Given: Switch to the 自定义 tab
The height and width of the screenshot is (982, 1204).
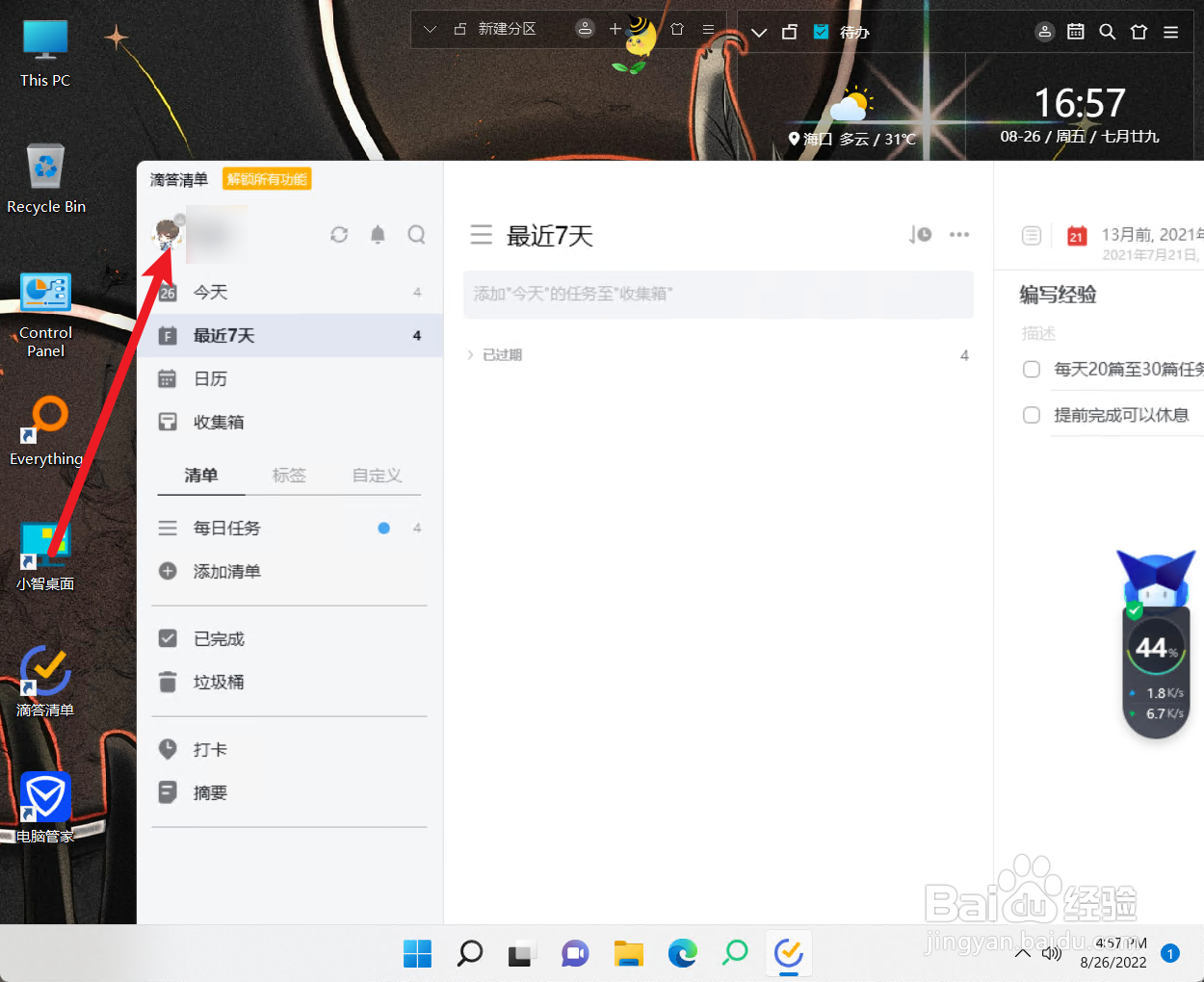Looking at the screenshot, I should 377,475.
